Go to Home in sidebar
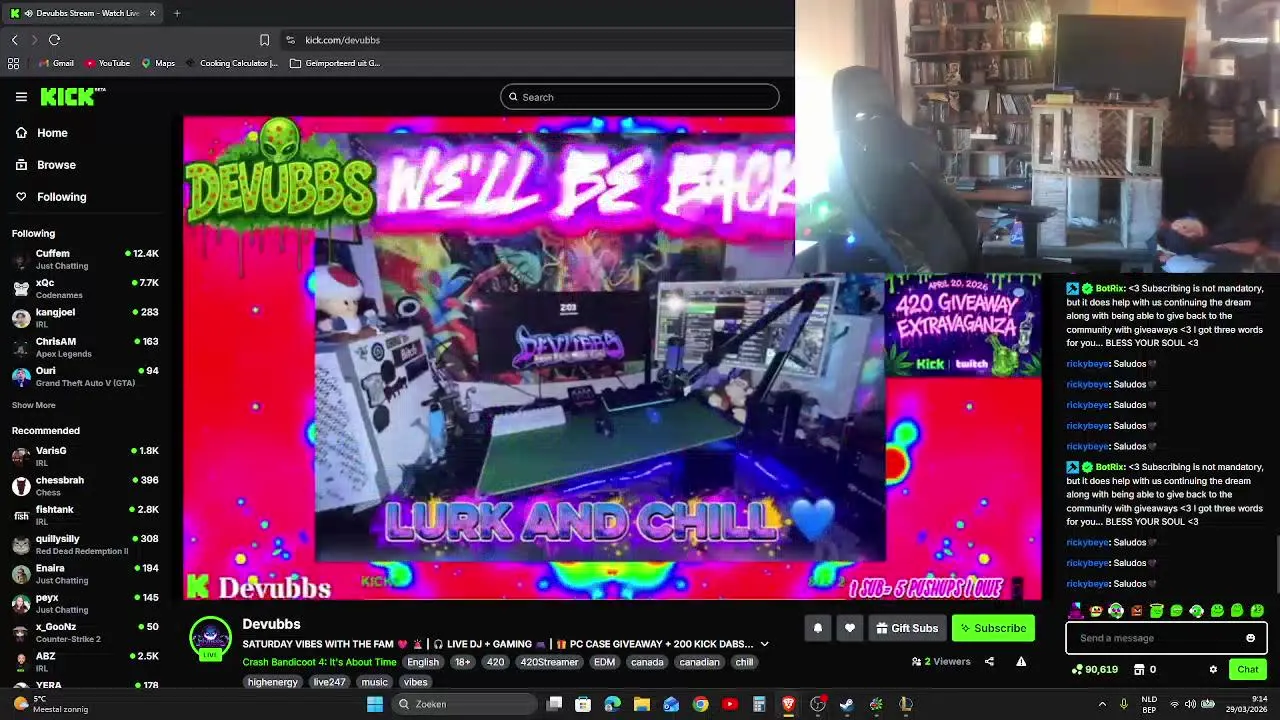The width and height of the screenshot is (1280, 720). 52,133
